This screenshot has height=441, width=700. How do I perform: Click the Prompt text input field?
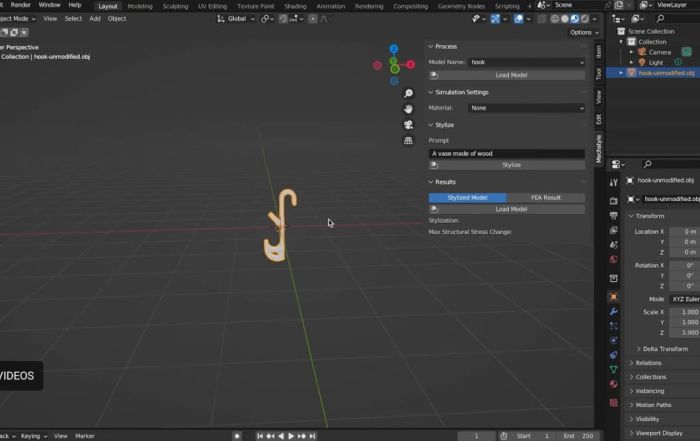click(506, 153)
